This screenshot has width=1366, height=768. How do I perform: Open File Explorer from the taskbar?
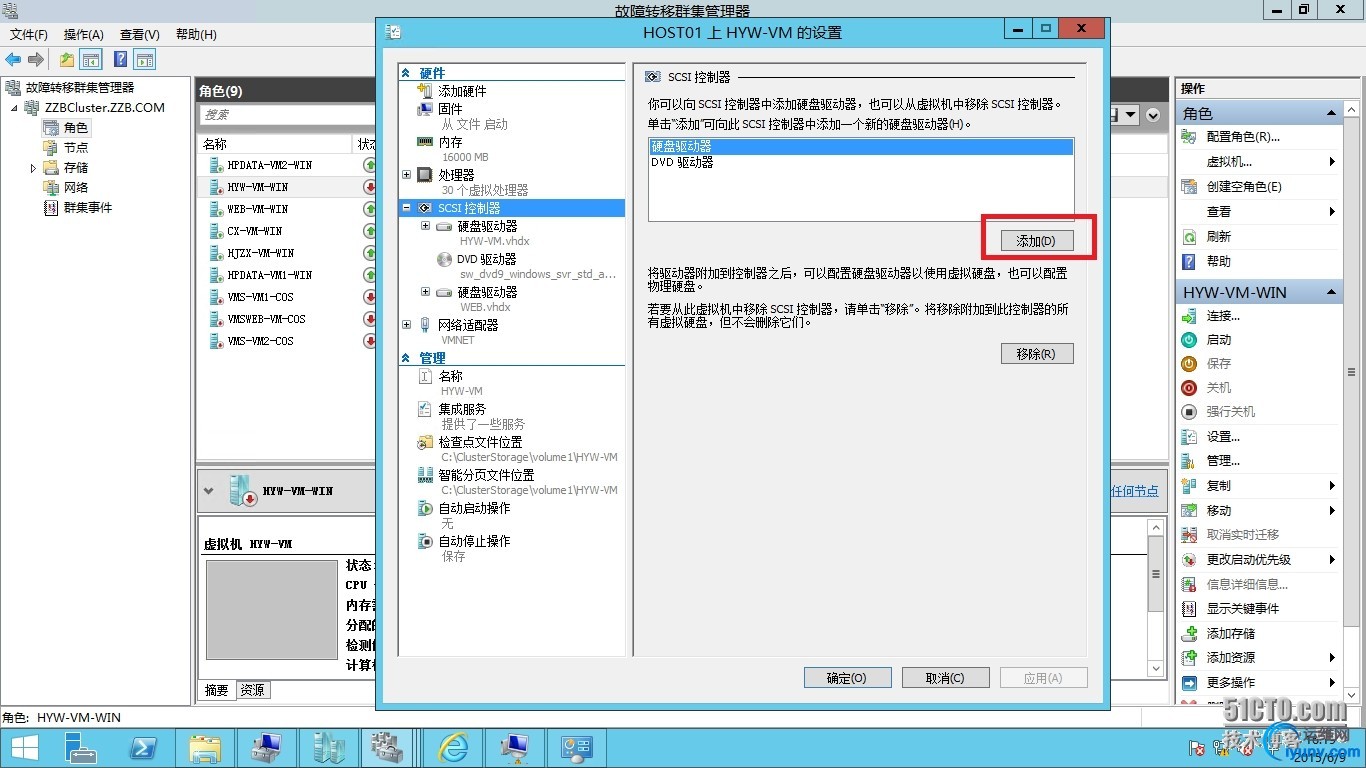(x=205, y=748)
